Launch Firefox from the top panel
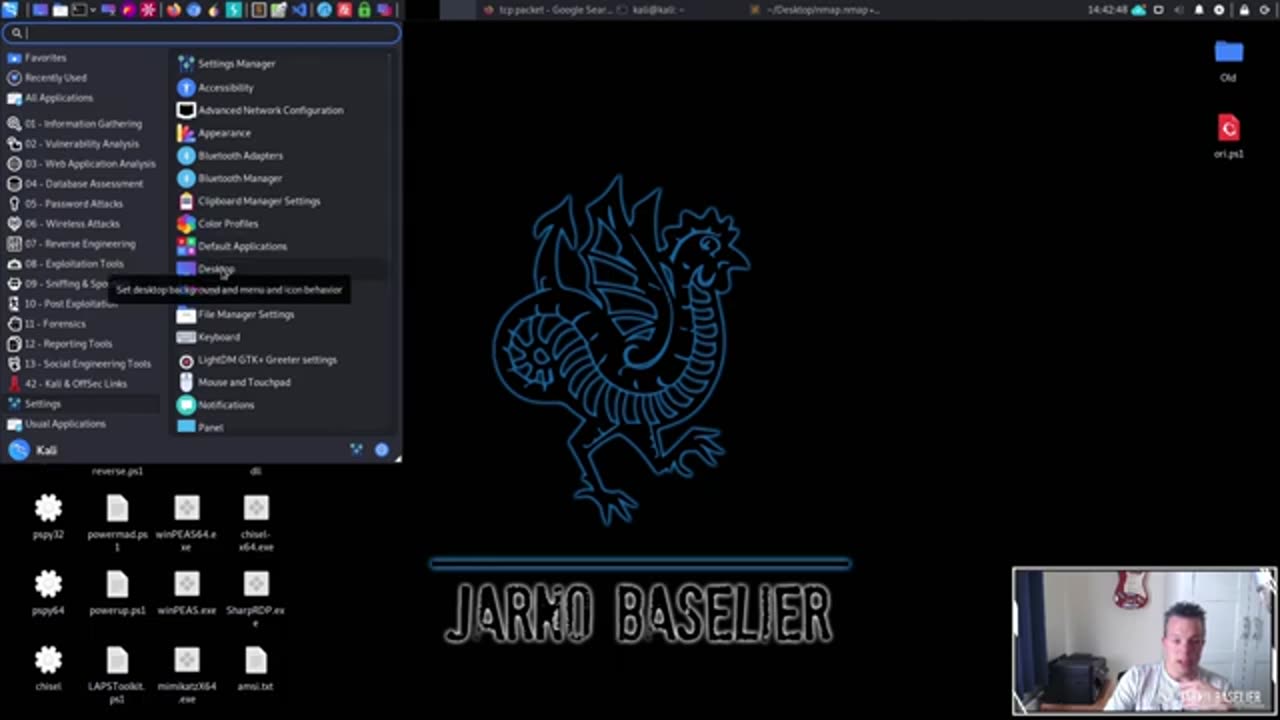The image size is (1280, 720). coord(173,10)
